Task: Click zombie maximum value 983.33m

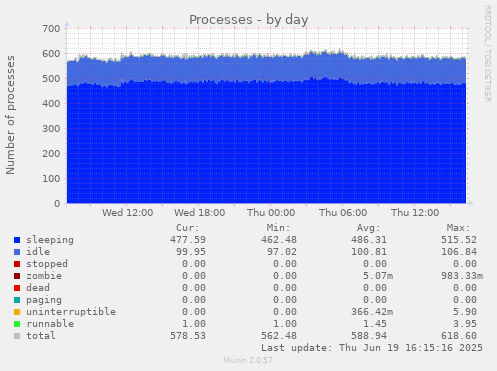Action: pos(462,276)
